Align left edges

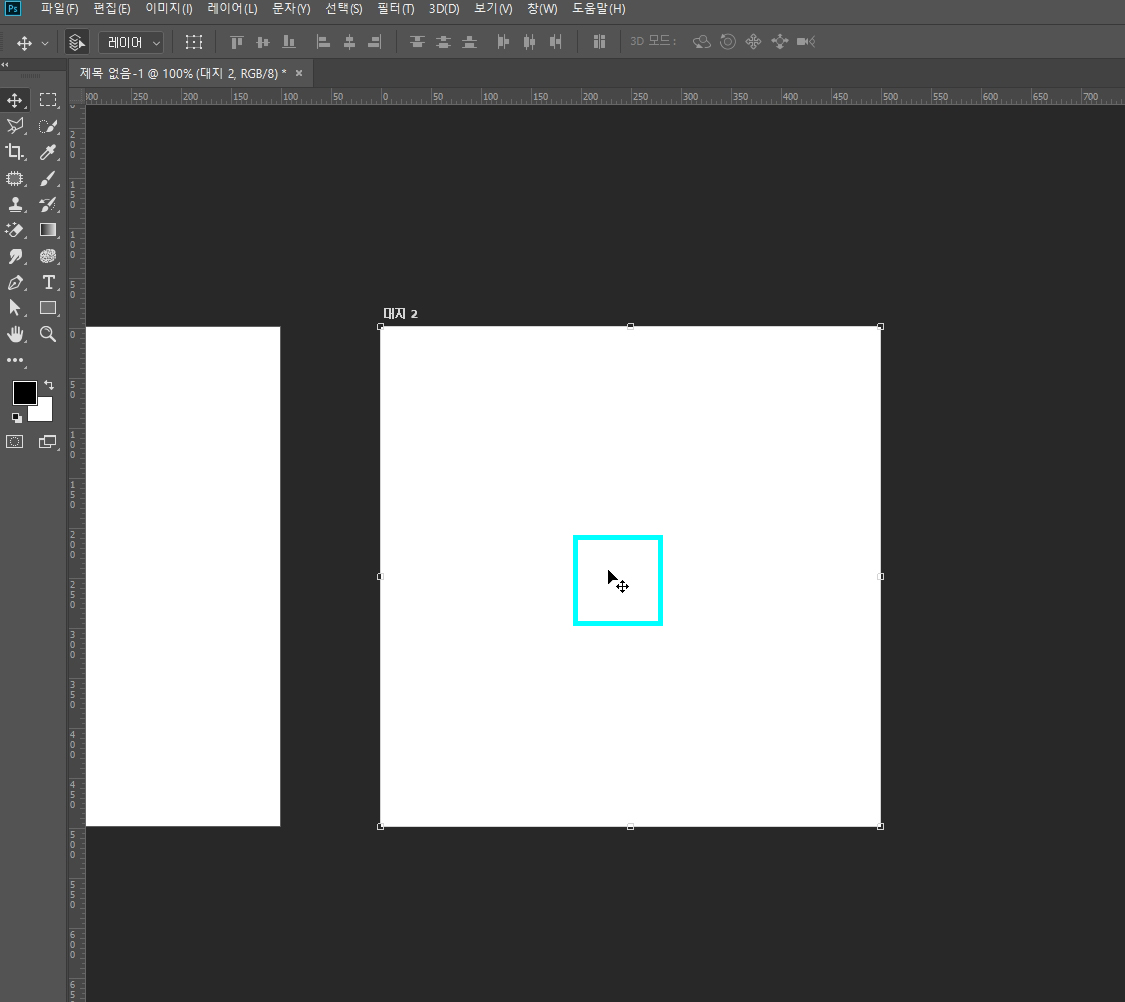pyautogui.click(x=324, y=42)
